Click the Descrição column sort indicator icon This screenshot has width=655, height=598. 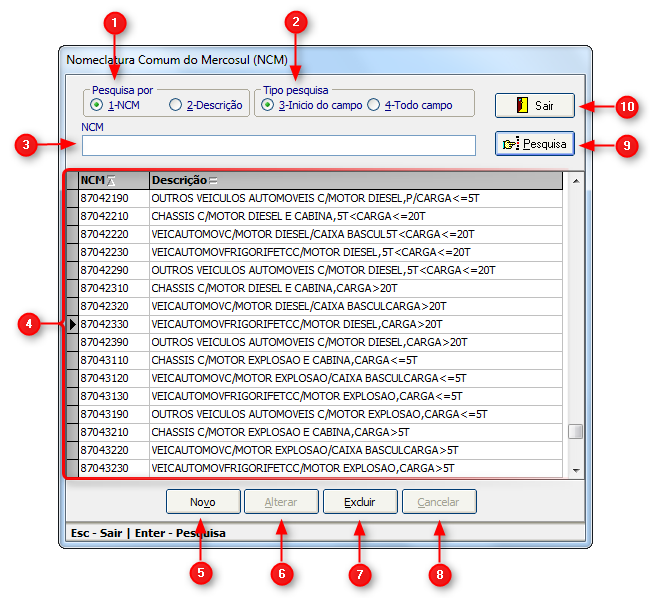pyautogui.click(x=213, y=181)
